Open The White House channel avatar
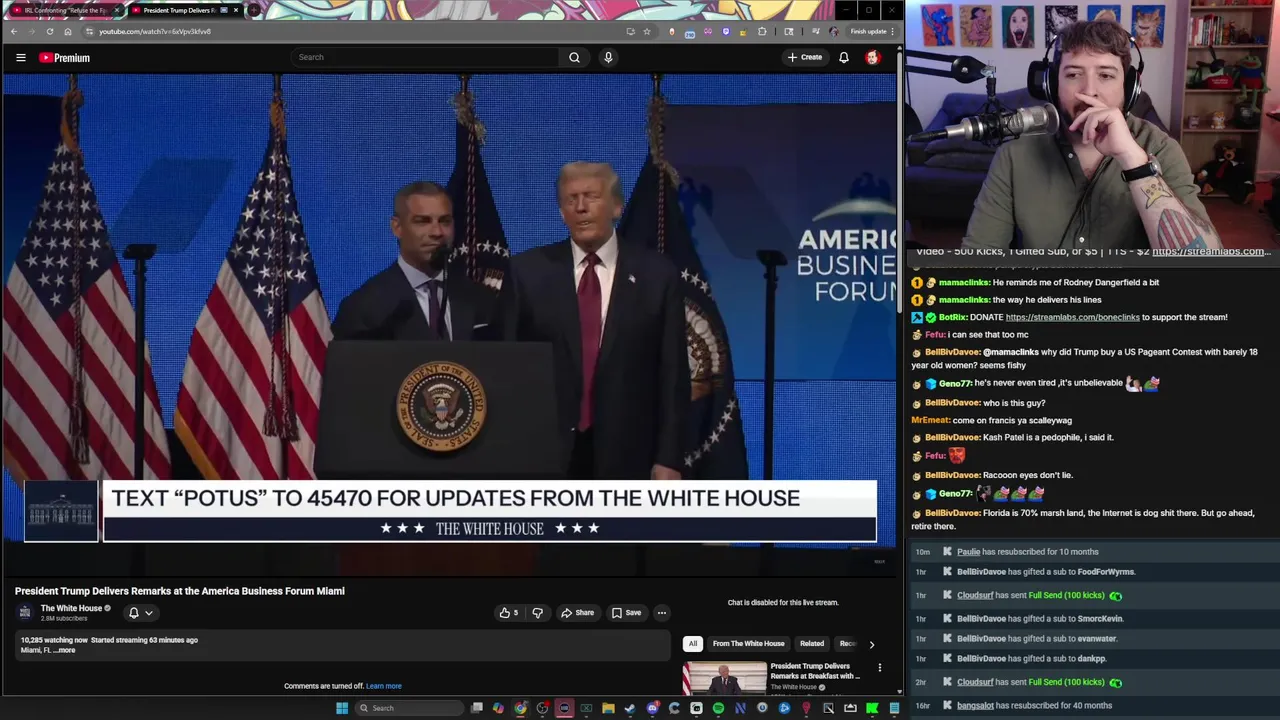This screenshot has width=1280, height=720. (x=25, y=611)
